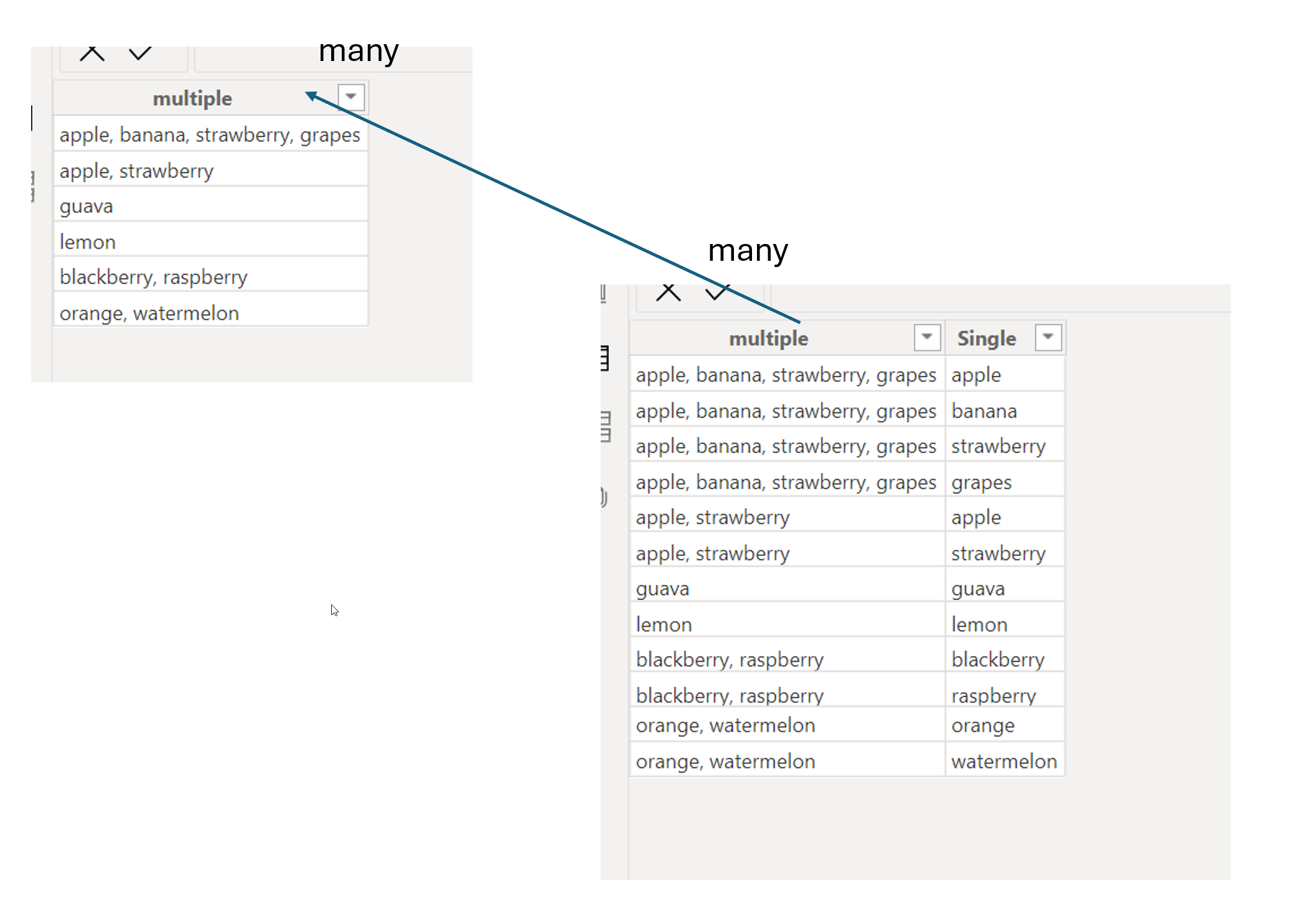This screenshot has width=1316, height=910.
Task: Select the right table 'multiple' column header
Action: (x=787, y=338)
